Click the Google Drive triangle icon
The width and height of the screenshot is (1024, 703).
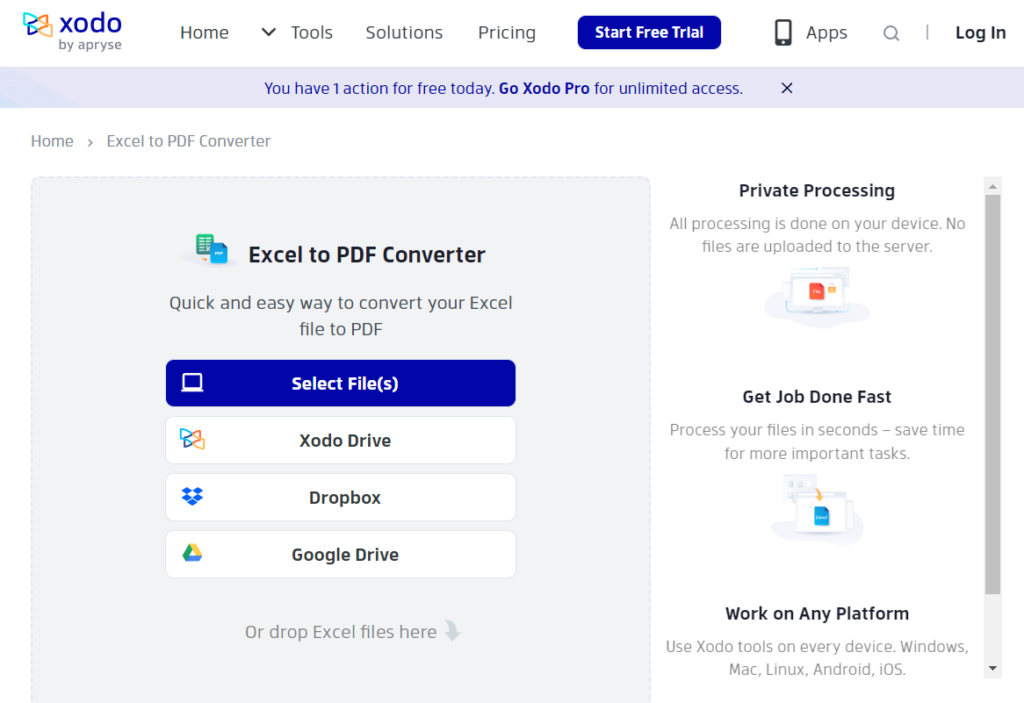(x=193, y=554)
